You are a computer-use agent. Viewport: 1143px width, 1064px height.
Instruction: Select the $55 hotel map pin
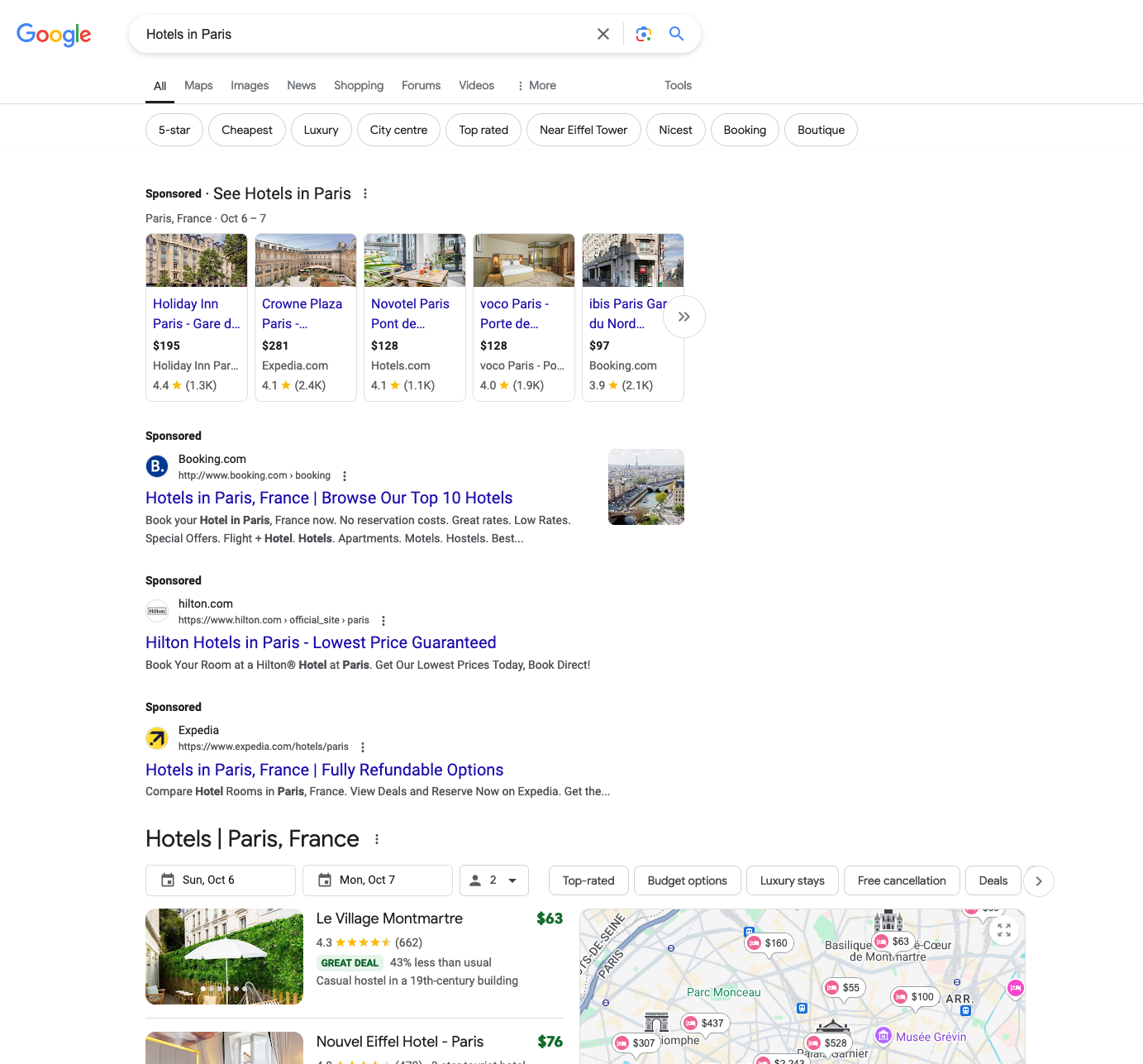(844, 988)
